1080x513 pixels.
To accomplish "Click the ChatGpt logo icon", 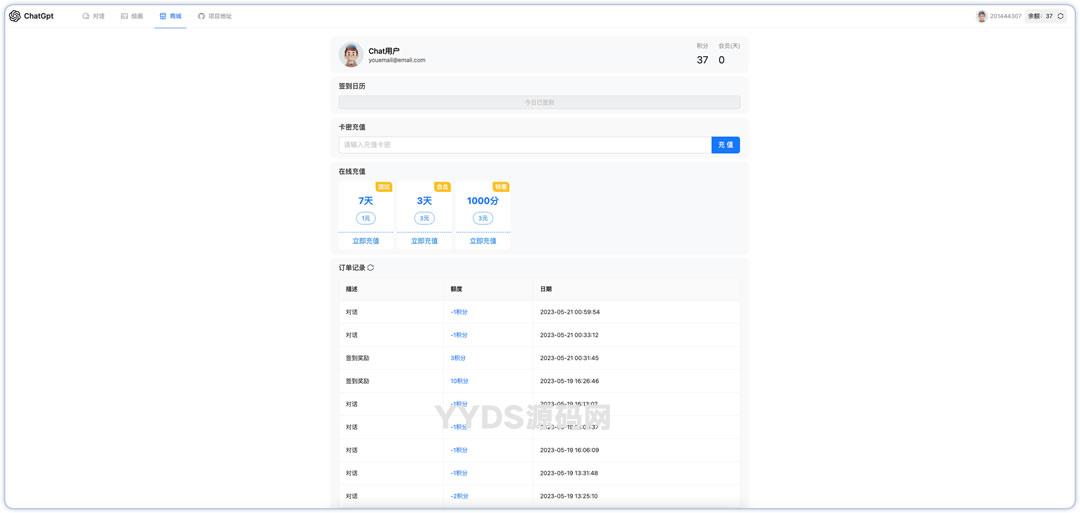I will 15,16.
